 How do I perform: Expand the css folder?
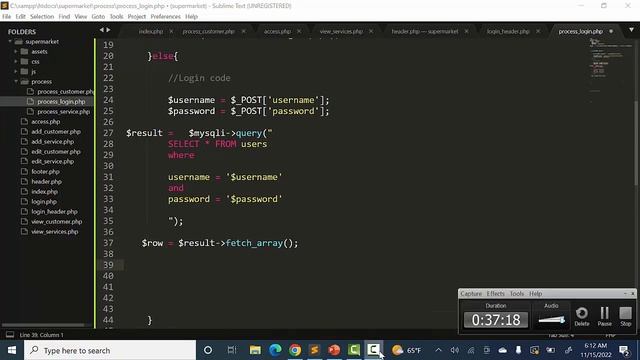point(16,61)
